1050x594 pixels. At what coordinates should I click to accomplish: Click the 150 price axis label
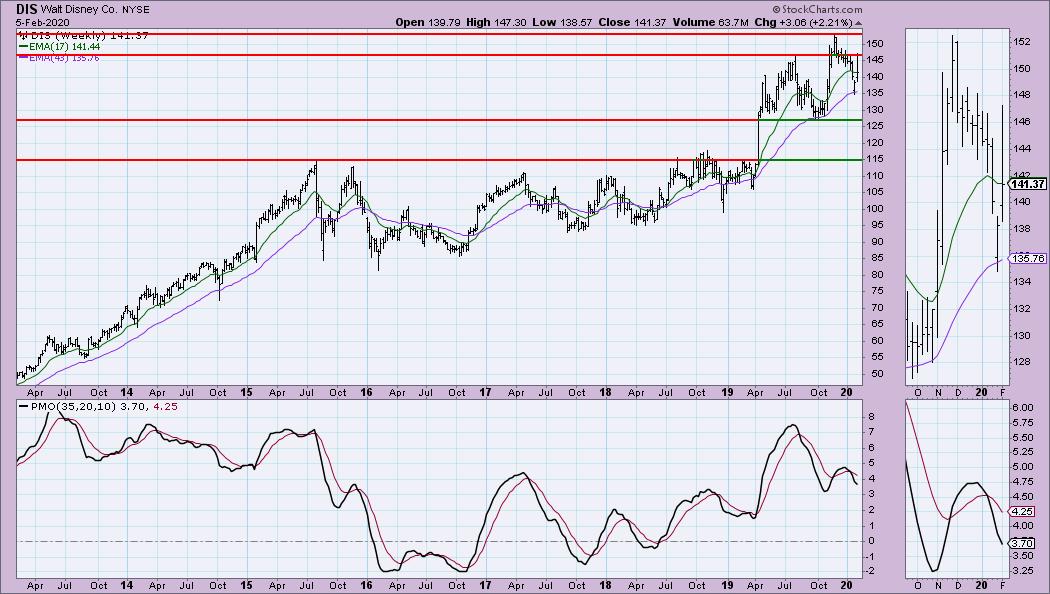tap(874, 44)
